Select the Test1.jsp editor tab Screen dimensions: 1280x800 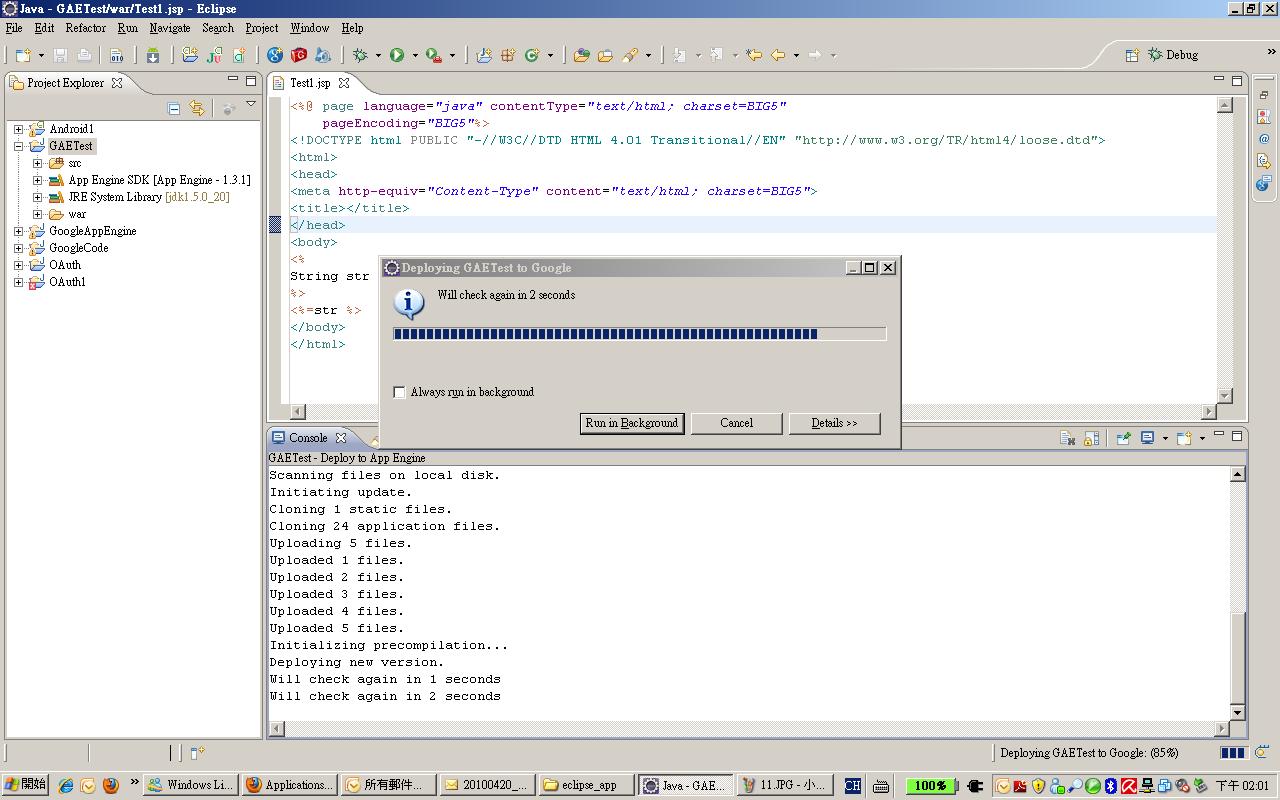[x=310, y=83]
